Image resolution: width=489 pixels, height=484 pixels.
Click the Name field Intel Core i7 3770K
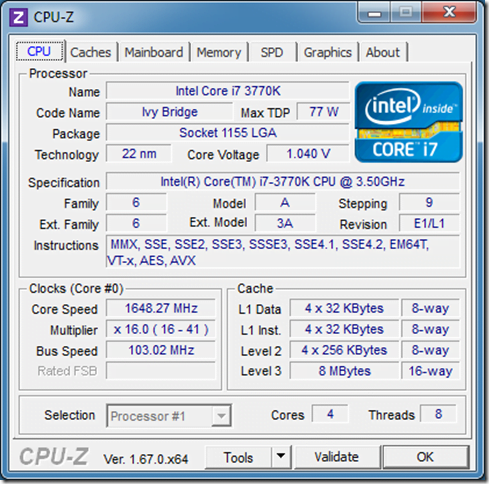(x=228, y=91)
